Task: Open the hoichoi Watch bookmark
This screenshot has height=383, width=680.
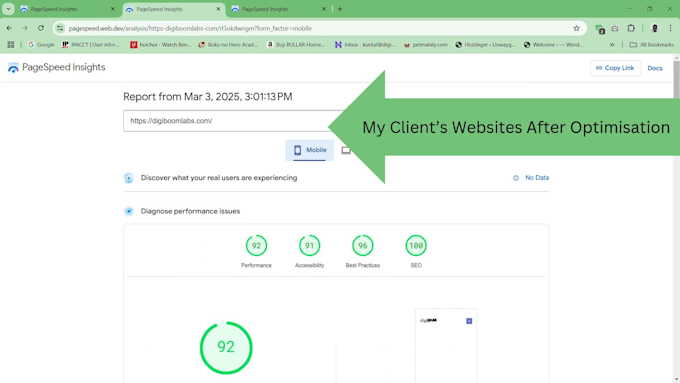Action: (160, 45)
